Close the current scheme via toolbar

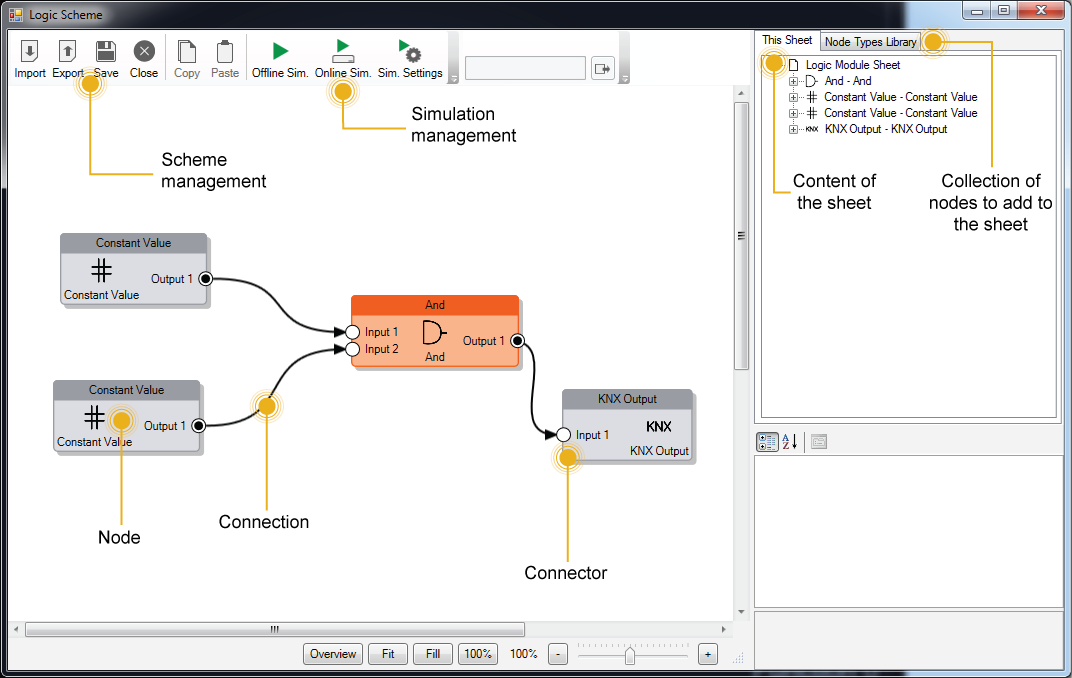coord(144,59)
